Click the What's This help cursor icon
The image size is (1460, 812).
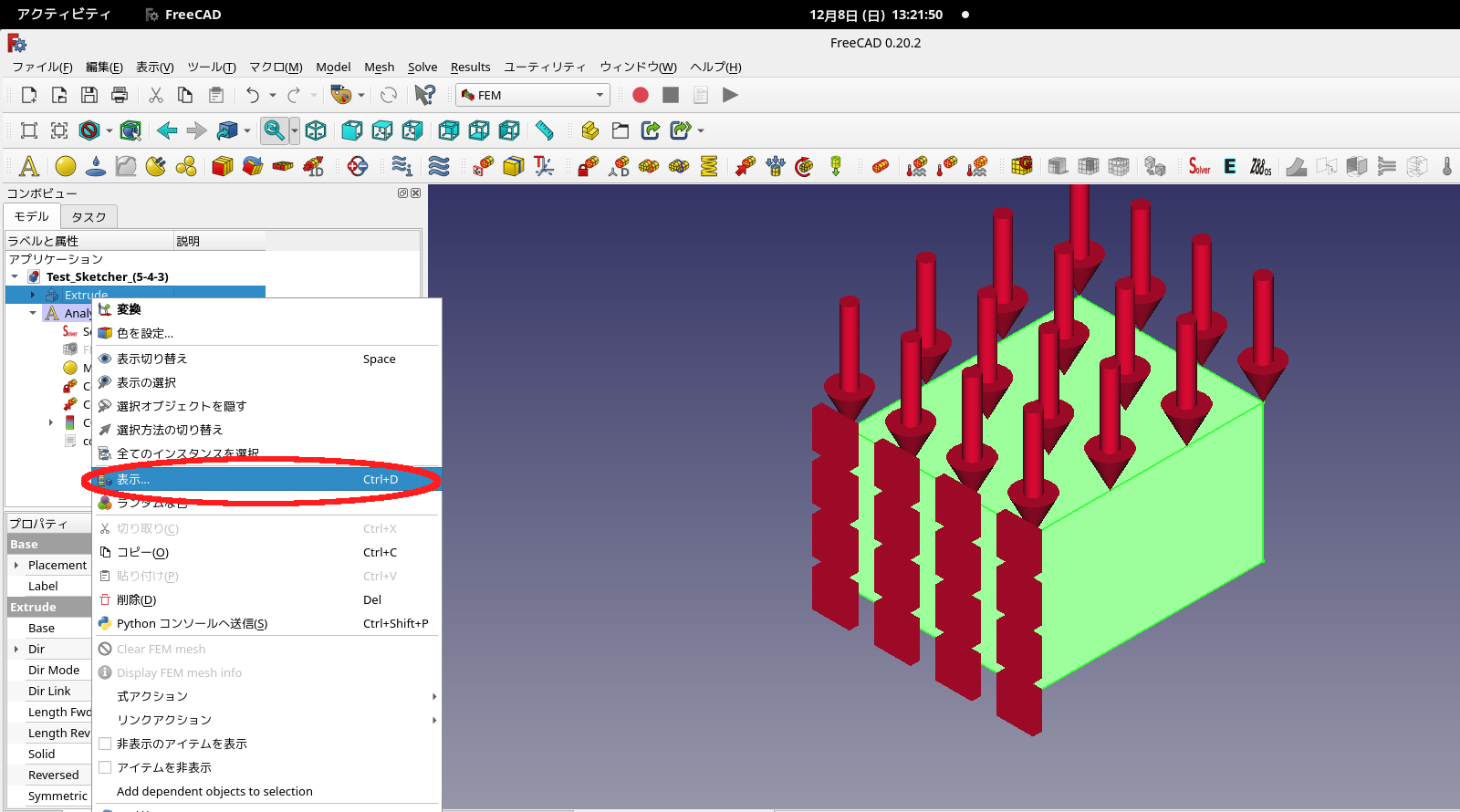tap(424, 95)
